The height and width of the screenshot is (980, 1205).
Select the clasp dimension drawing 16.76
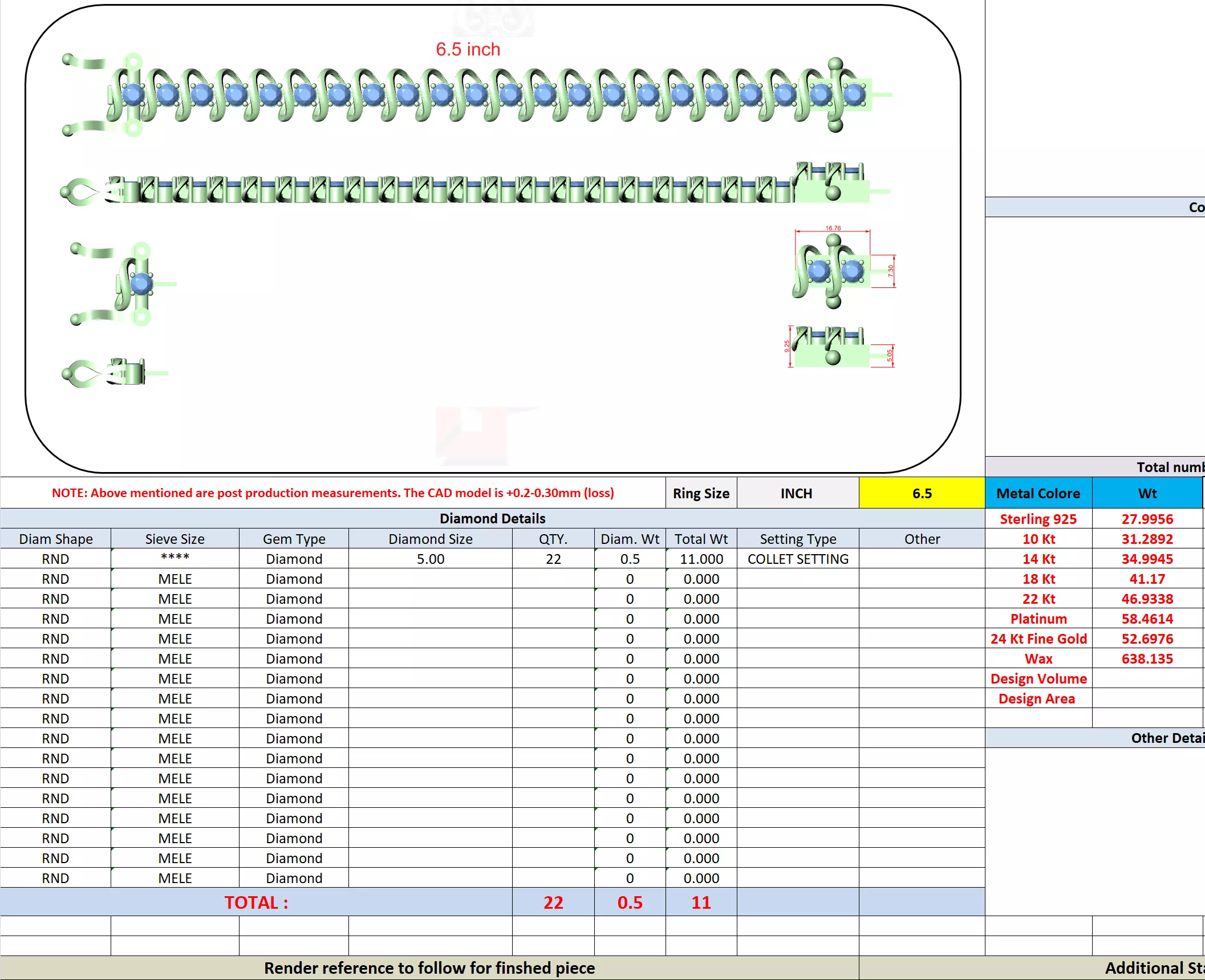[x=833, y=268]
